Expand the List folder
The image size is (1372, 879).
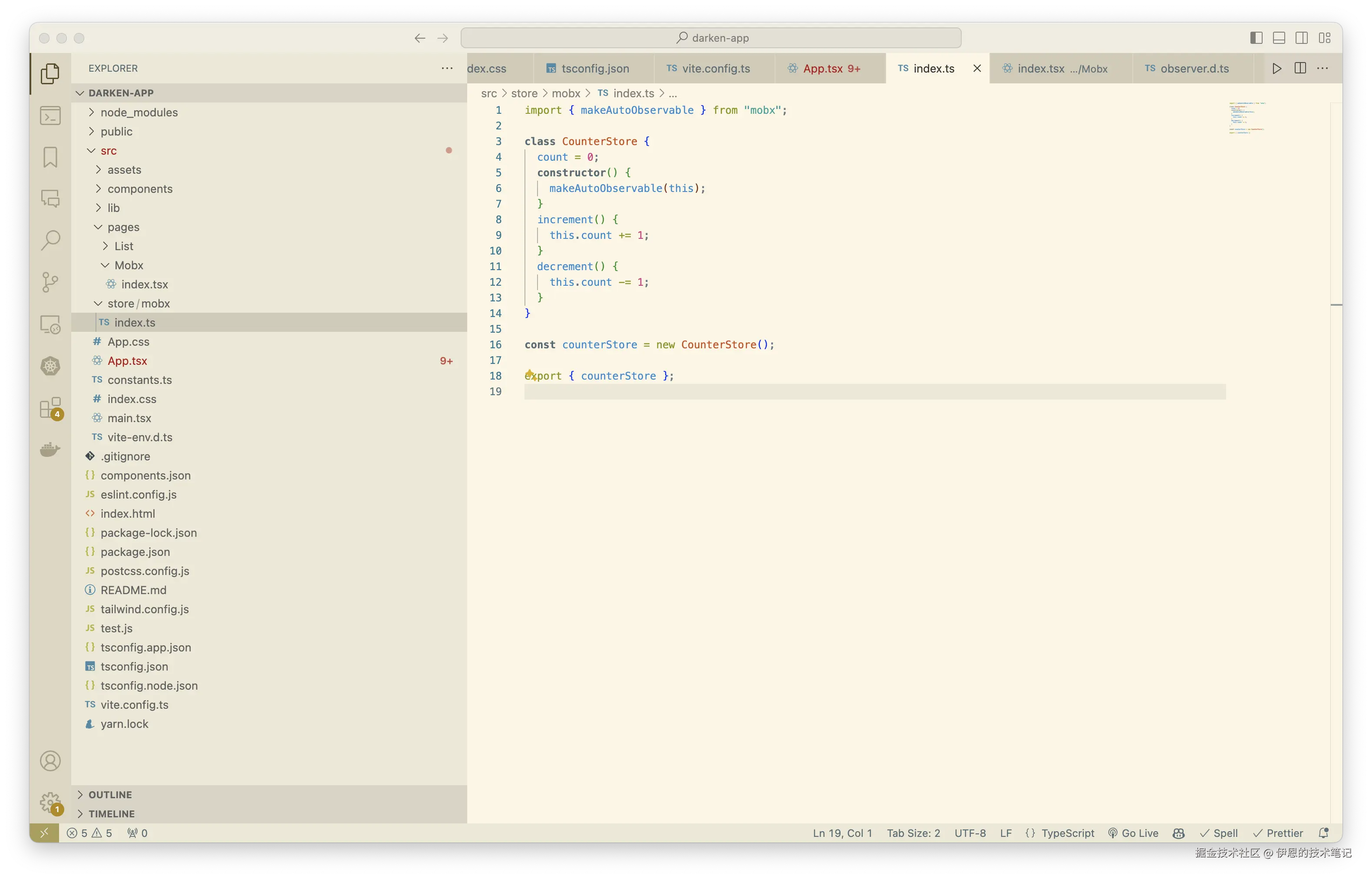(x=269, y=246)
